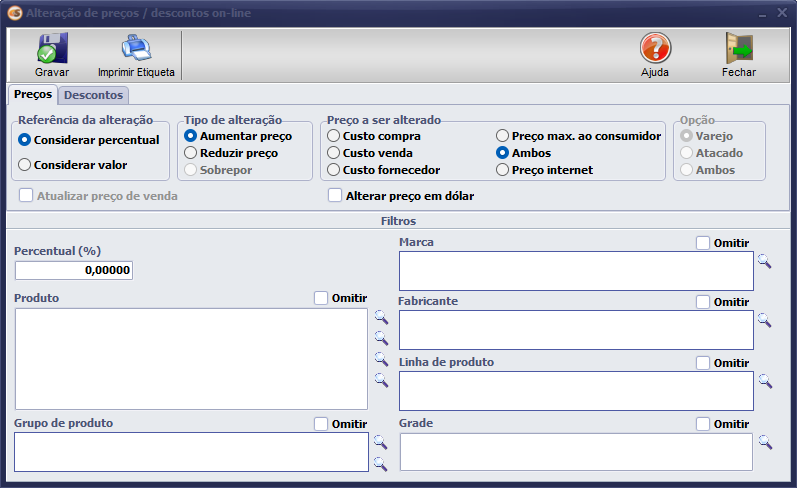Click the Fechar exit door icon

pyautogui.click(x=738, y=48)
